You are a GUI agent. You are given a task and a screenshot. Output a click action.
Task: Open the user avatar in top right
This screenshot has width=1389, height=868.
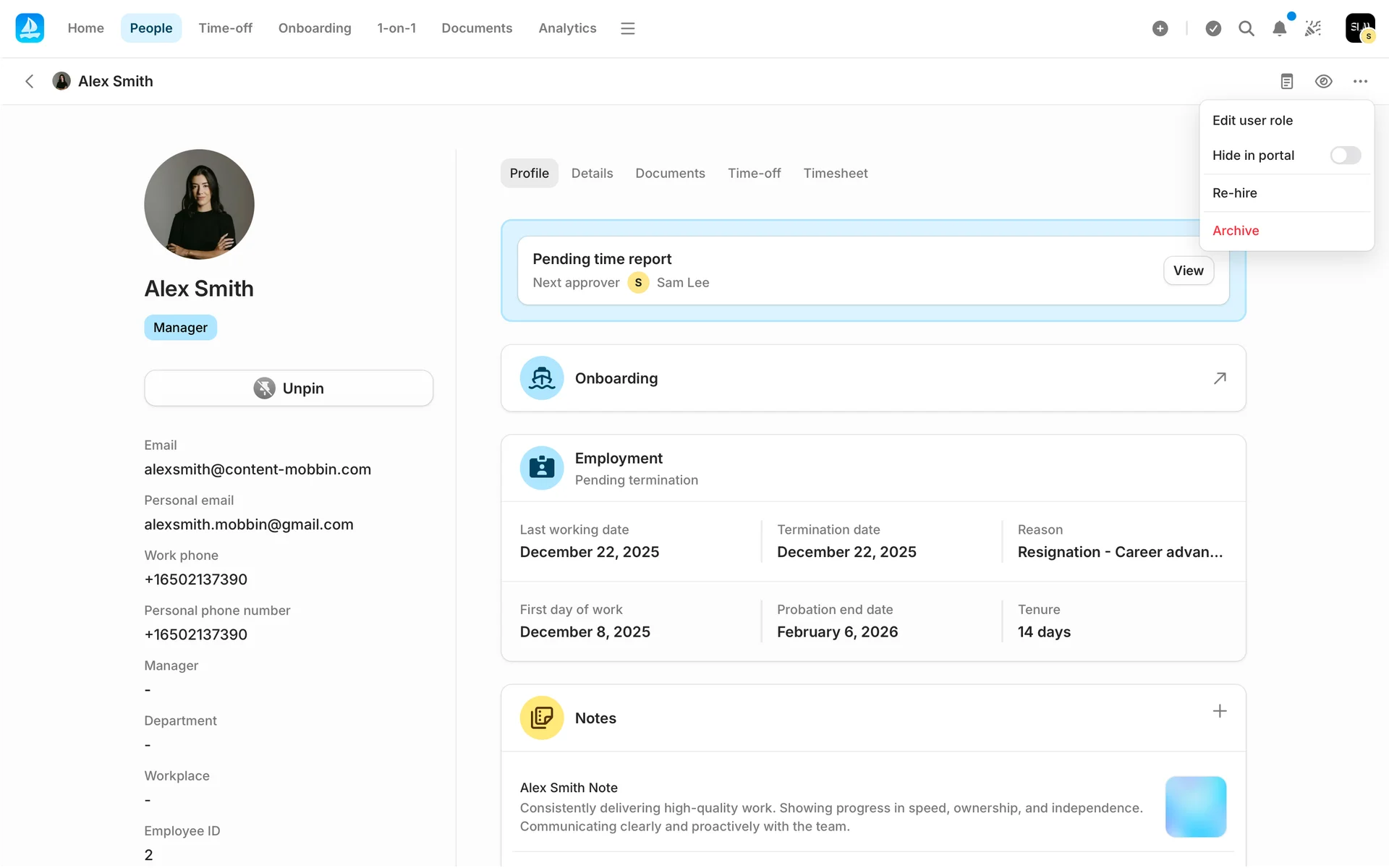1359,28
